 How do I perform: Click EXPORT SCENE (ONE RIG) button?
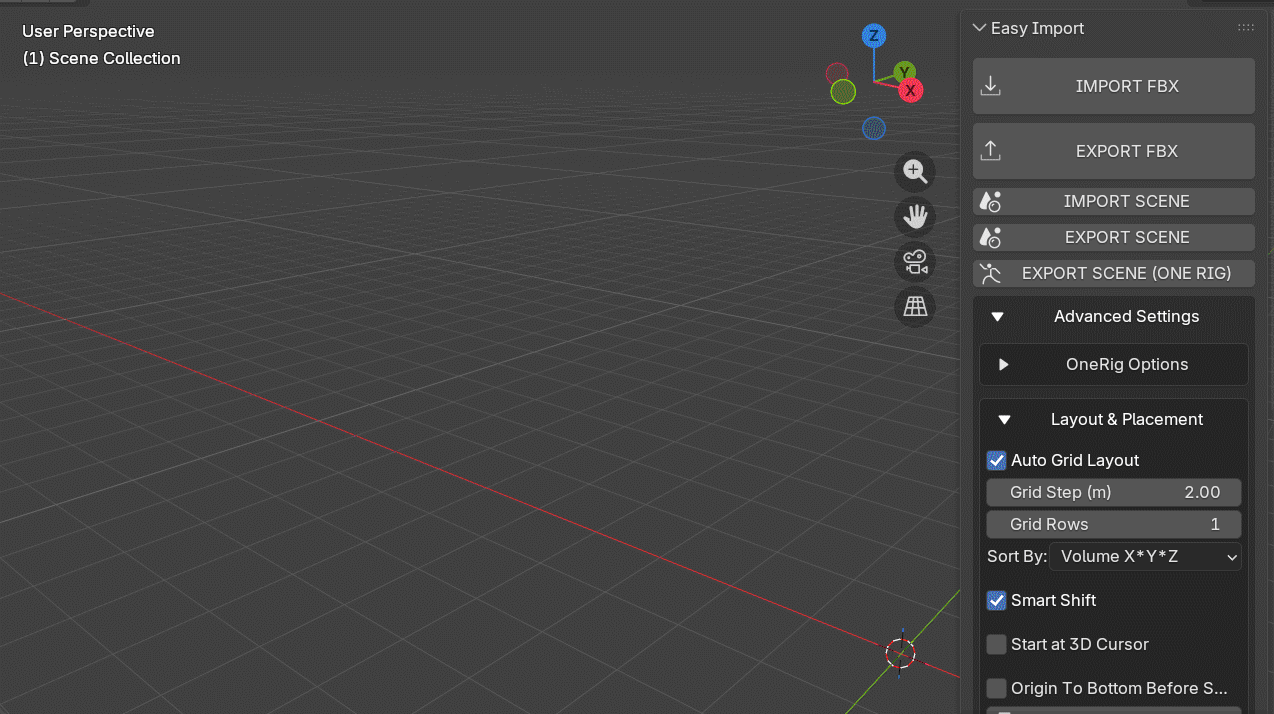point(1114,273)
